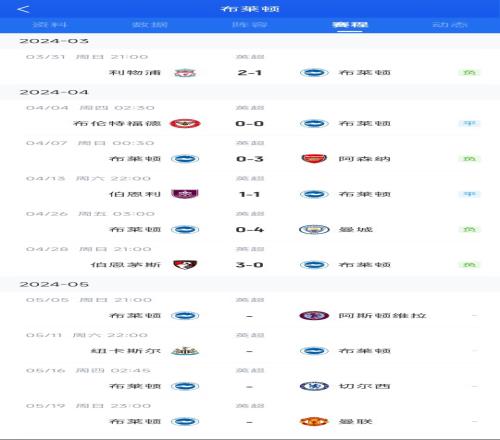Switch to the 资料 tab

pyautogui.click(x=50, y=25)
